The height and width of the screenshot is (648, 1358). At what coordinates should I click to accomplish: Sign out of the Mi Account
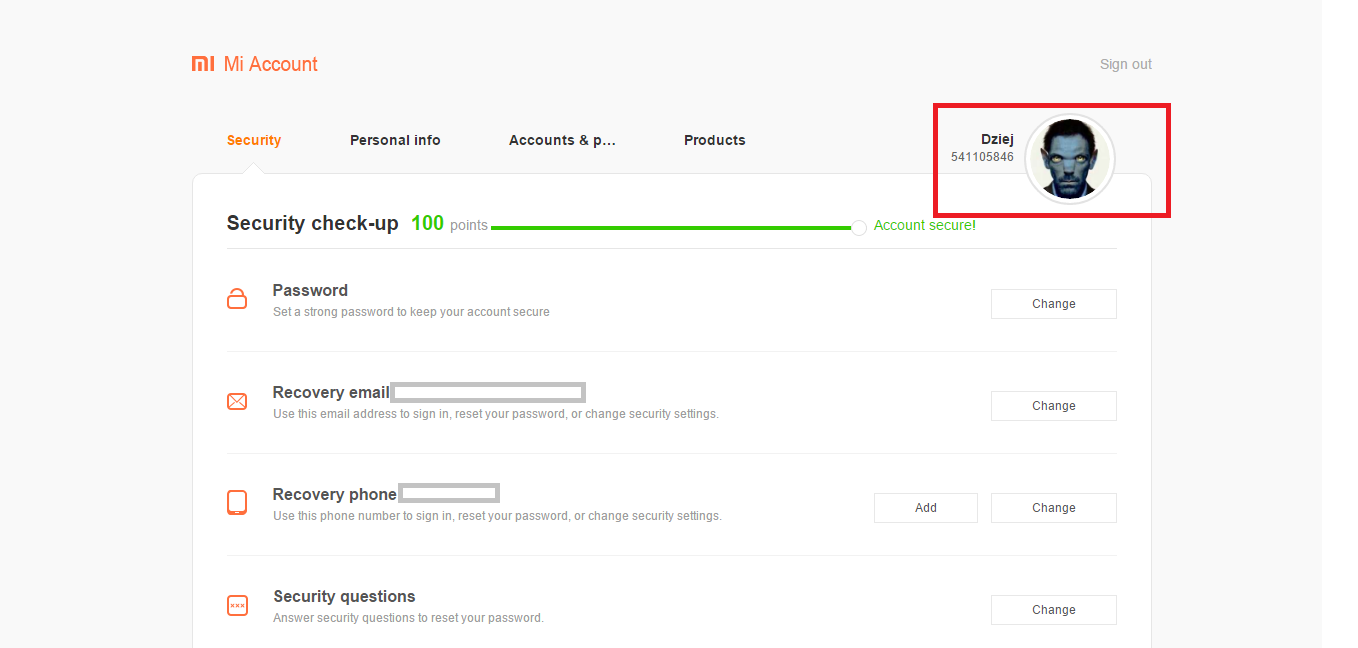1125,64
